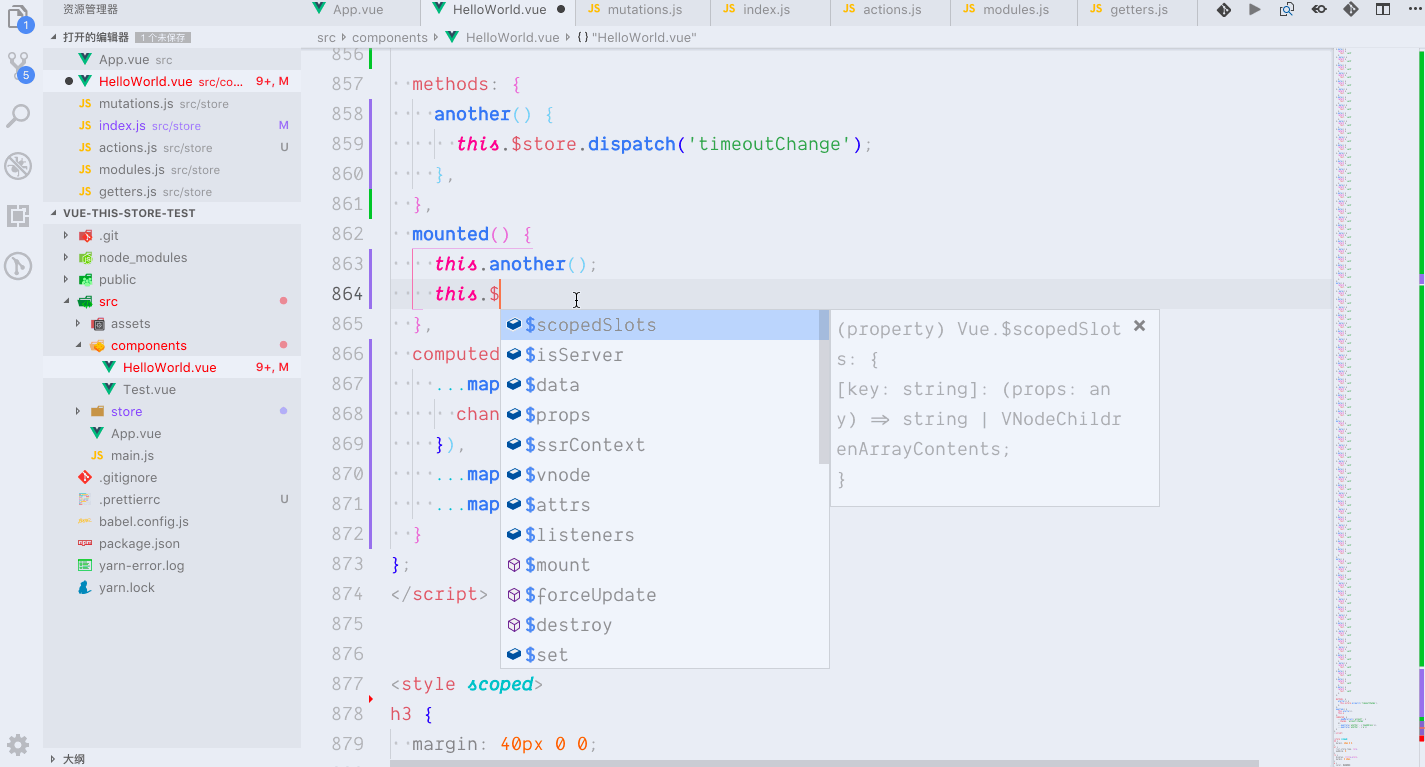Select the $props suggestion
Screen dimensions: 1425x767
pyautogui.click(x=660, y=415)
